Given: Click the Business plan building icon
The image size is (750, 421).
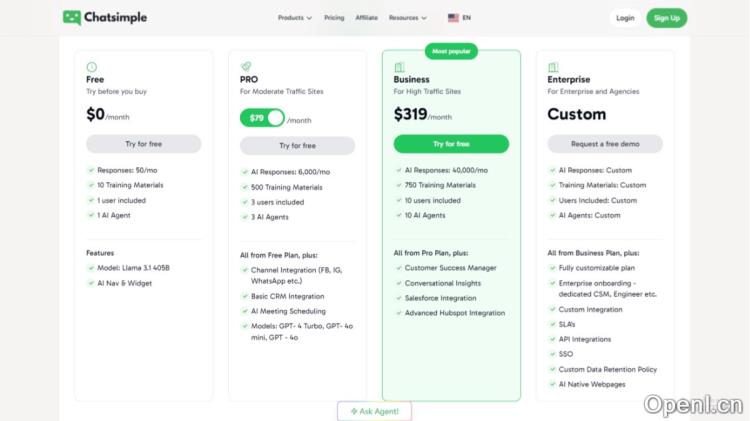Looking at the screenshot, I should (399, 67).
